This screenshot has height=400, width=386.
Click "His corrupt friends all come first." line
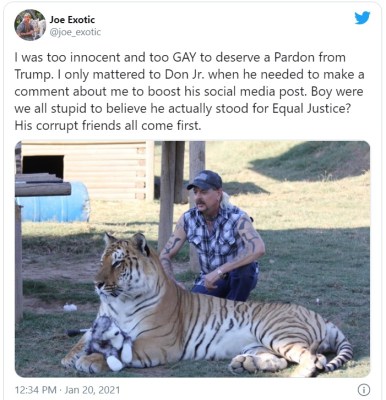(108, 126)
